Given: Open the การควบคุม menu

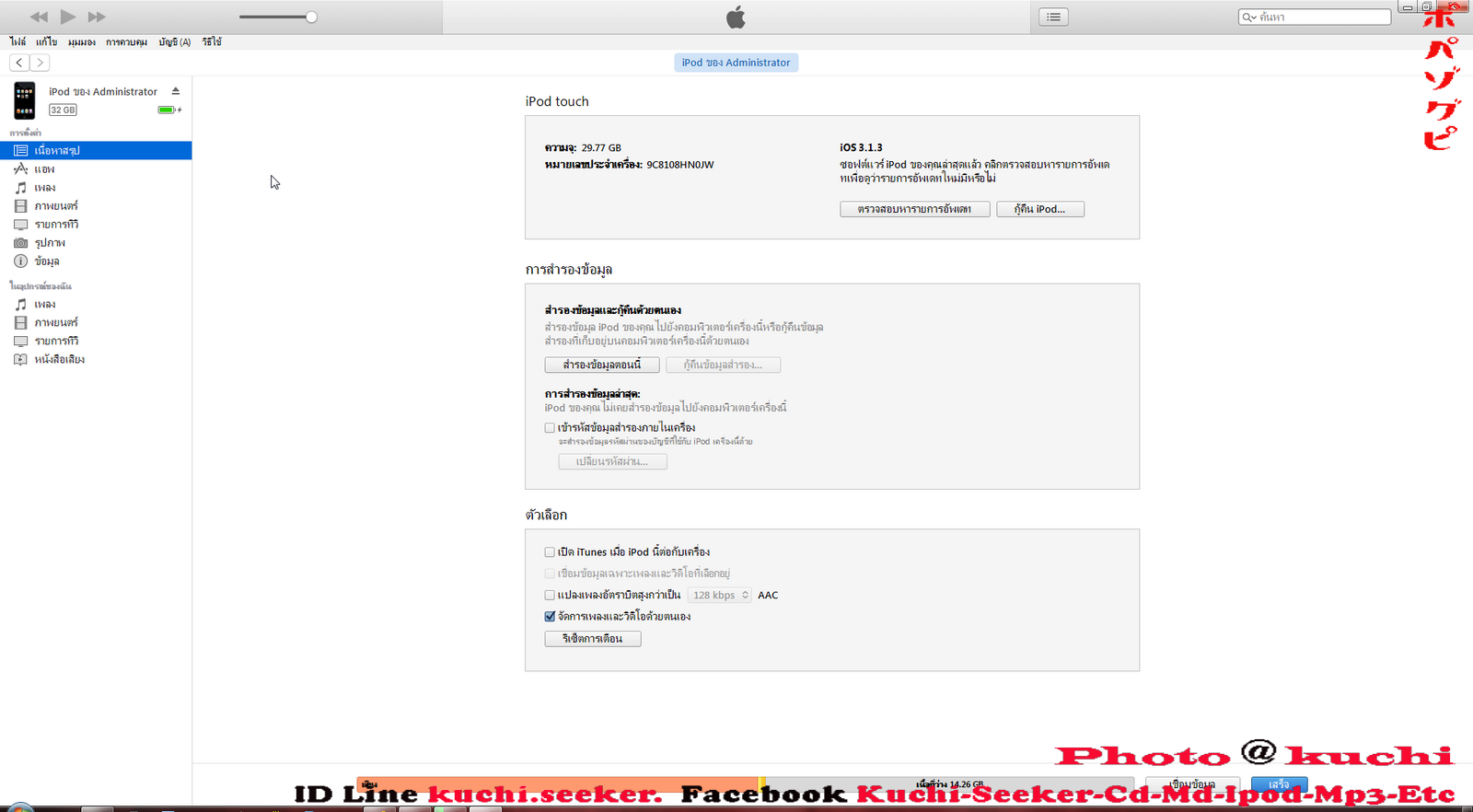Looking at the screenshot, I should pos(126,41).
